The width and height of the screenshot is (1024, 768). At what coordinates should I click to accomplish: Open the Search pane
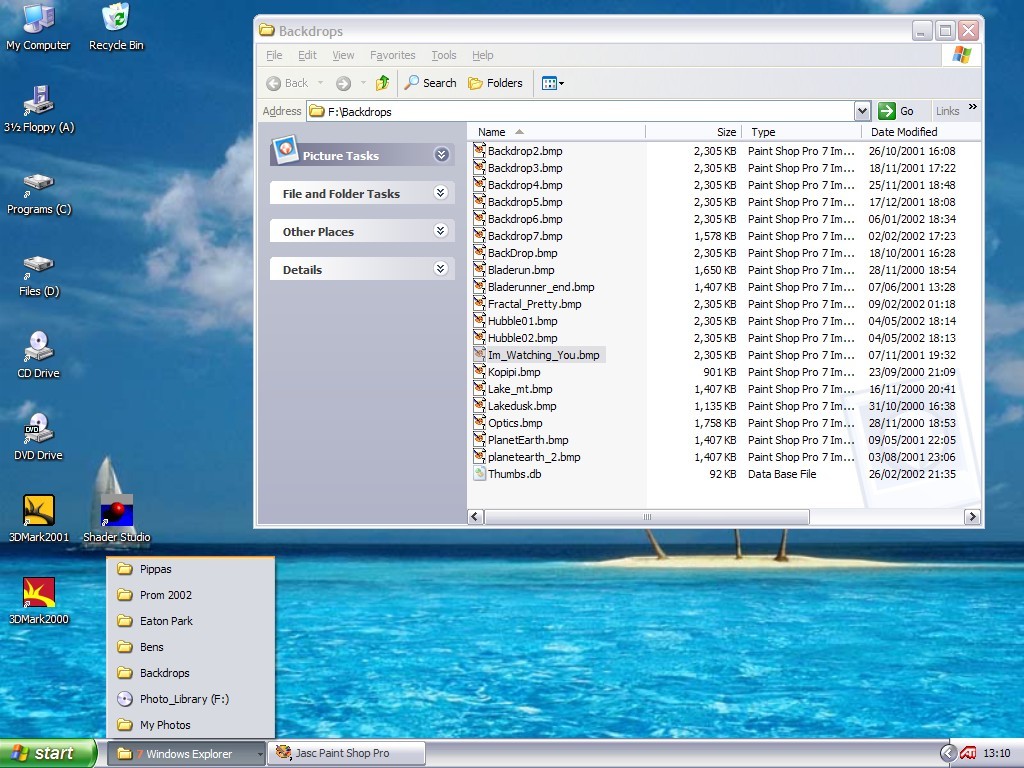[430, 83]
